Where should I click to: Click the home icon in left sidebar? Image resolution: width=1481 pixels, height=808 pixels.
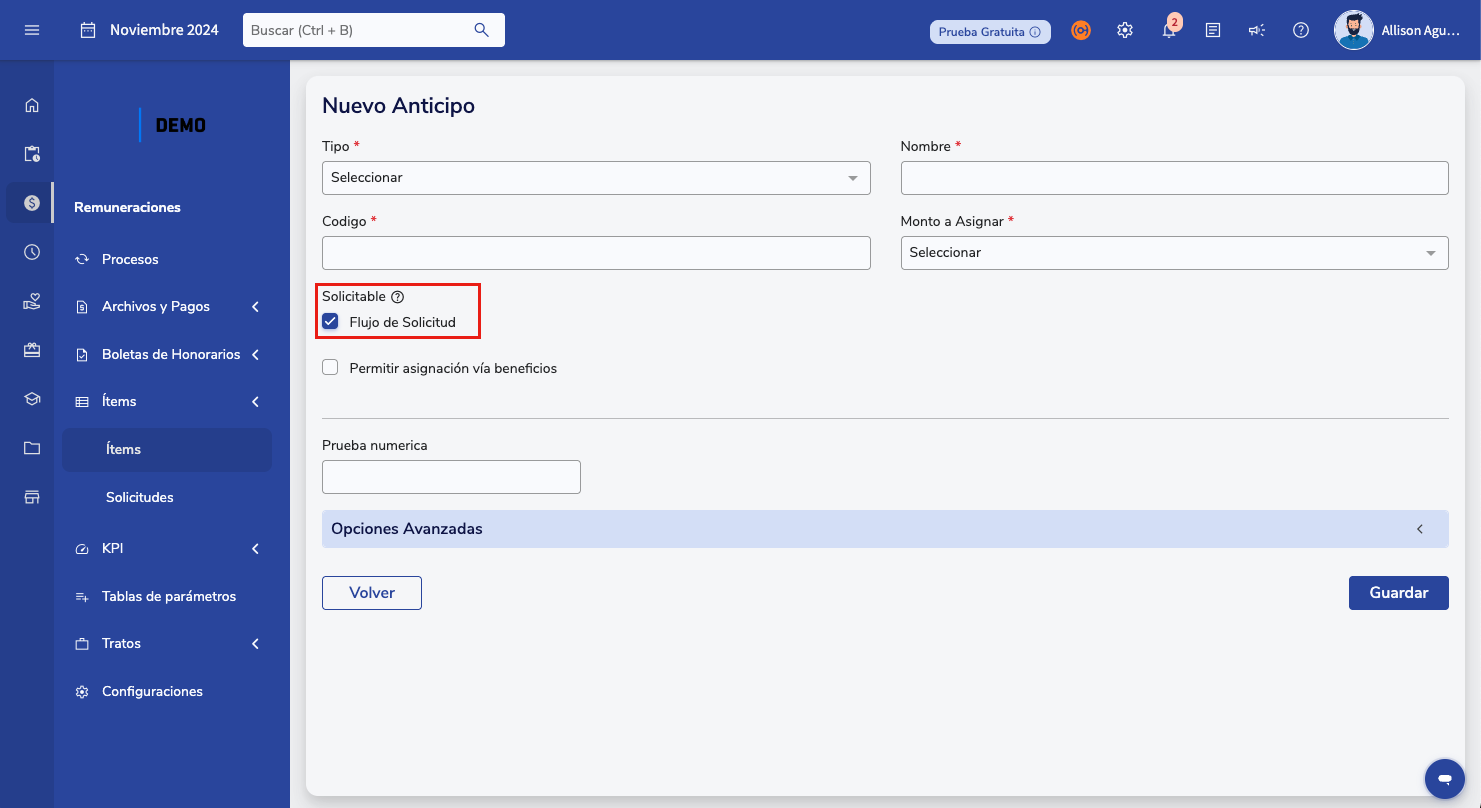pyautogui.click(x=32, y=105)
